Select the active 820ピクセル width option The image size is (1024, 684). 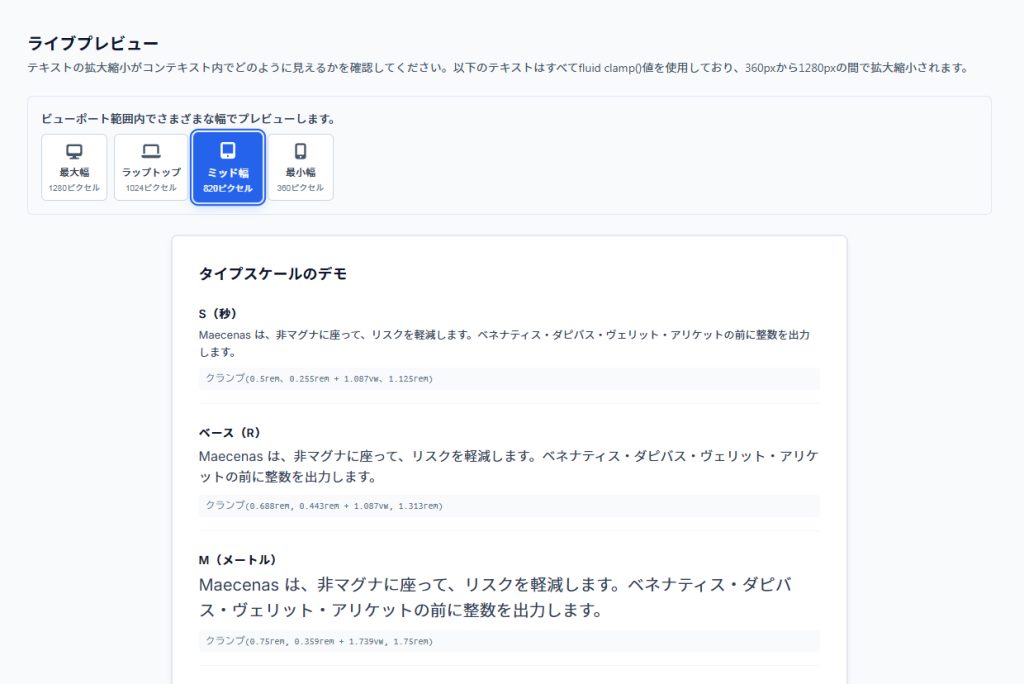(x=228, y=188)
